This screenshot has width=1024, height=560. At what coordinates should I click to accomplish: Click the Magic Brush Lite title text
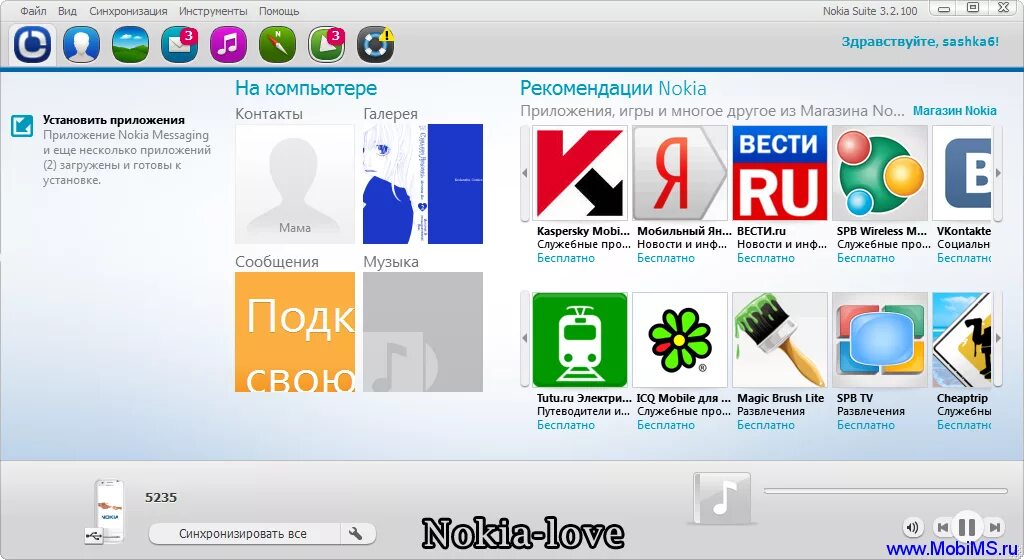pos(780,398)
